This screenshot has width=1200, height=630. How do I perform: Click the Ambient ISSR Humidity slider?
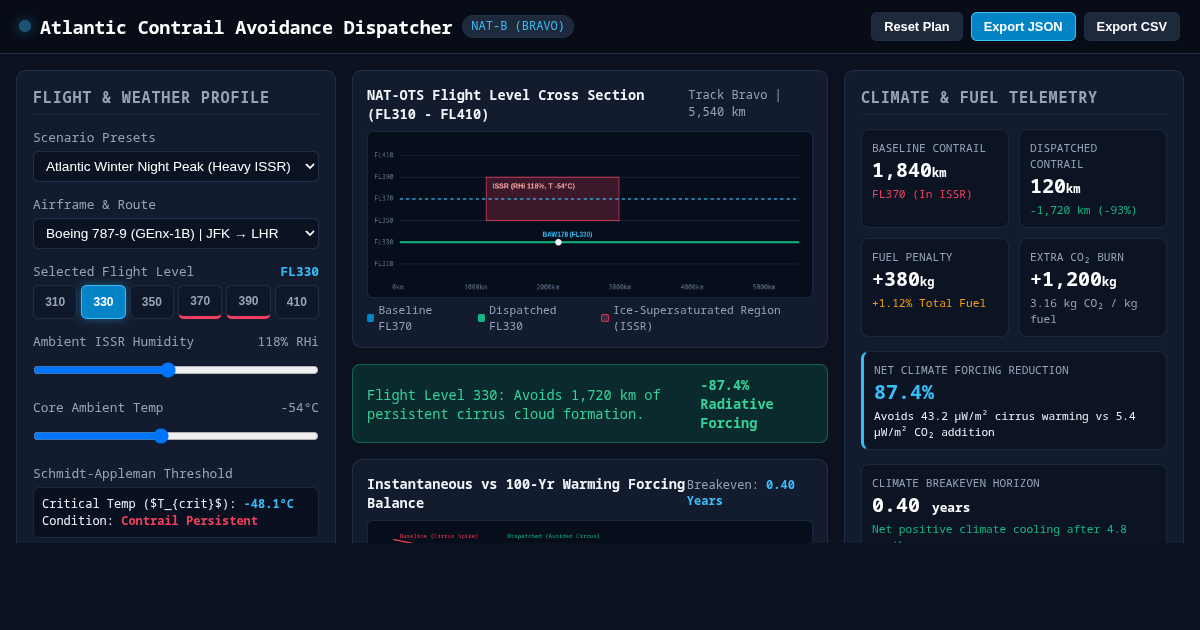(x=176, y=370)
